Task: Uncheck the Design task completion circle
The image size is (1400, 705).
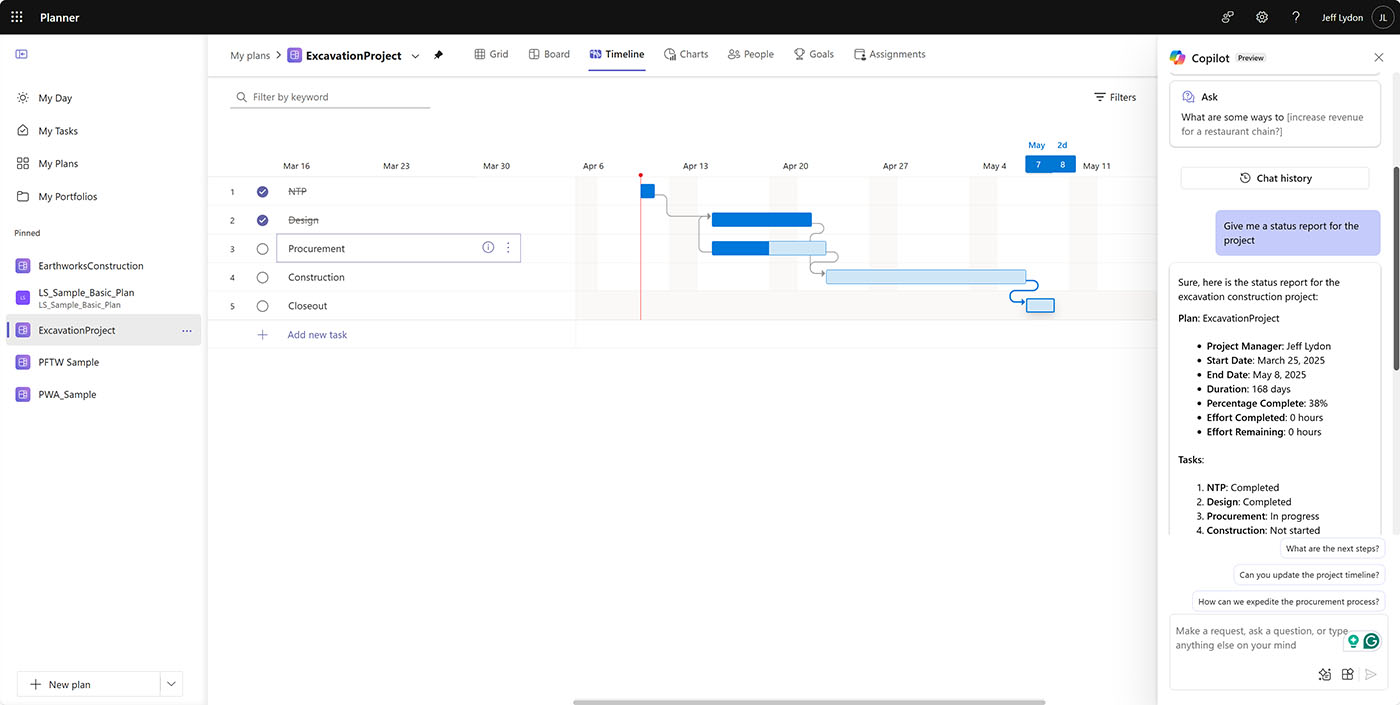Action: point(262,220)
